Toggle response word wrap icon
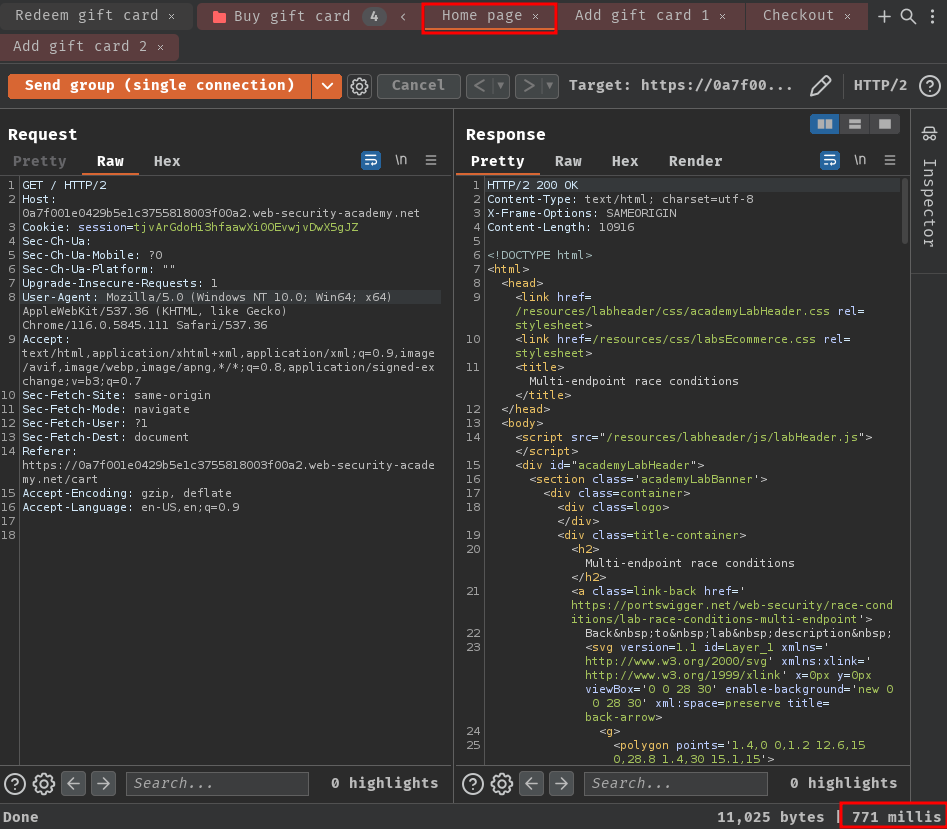Viewport: 947px width, 829px height. (x=830, y=161)
